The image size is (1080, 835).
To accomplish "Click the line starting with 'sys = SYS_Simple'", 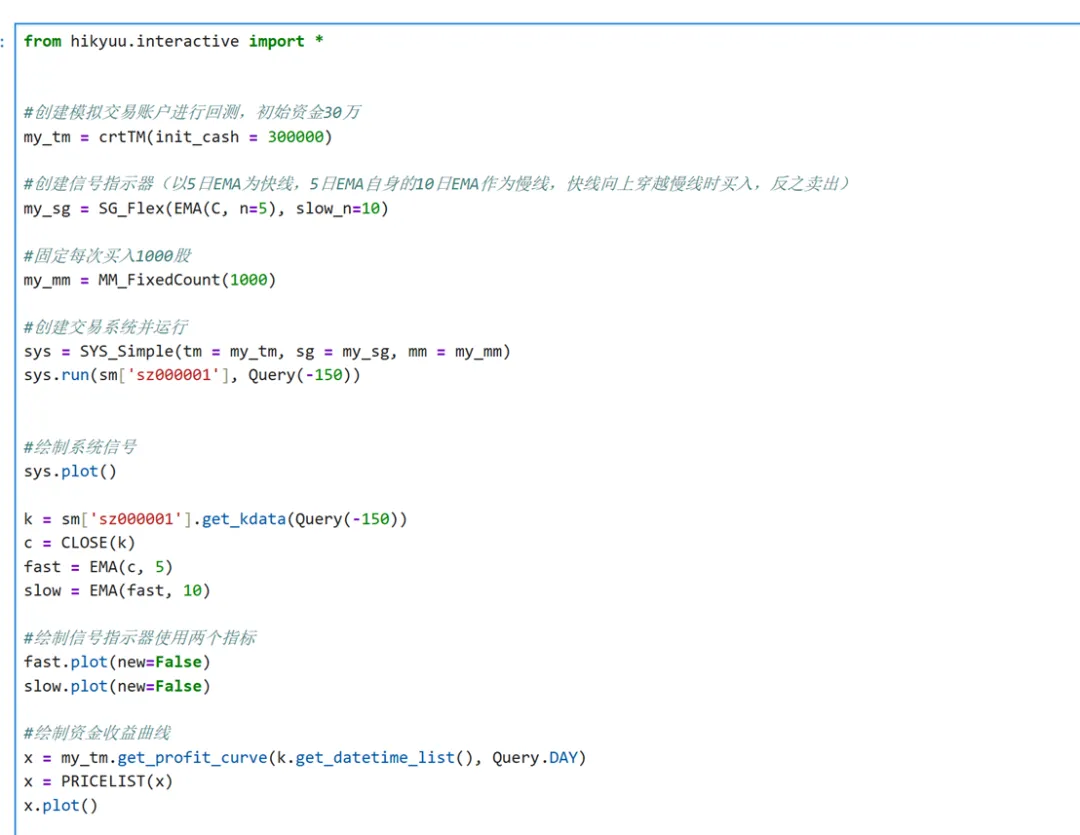I will pos(267,352).
